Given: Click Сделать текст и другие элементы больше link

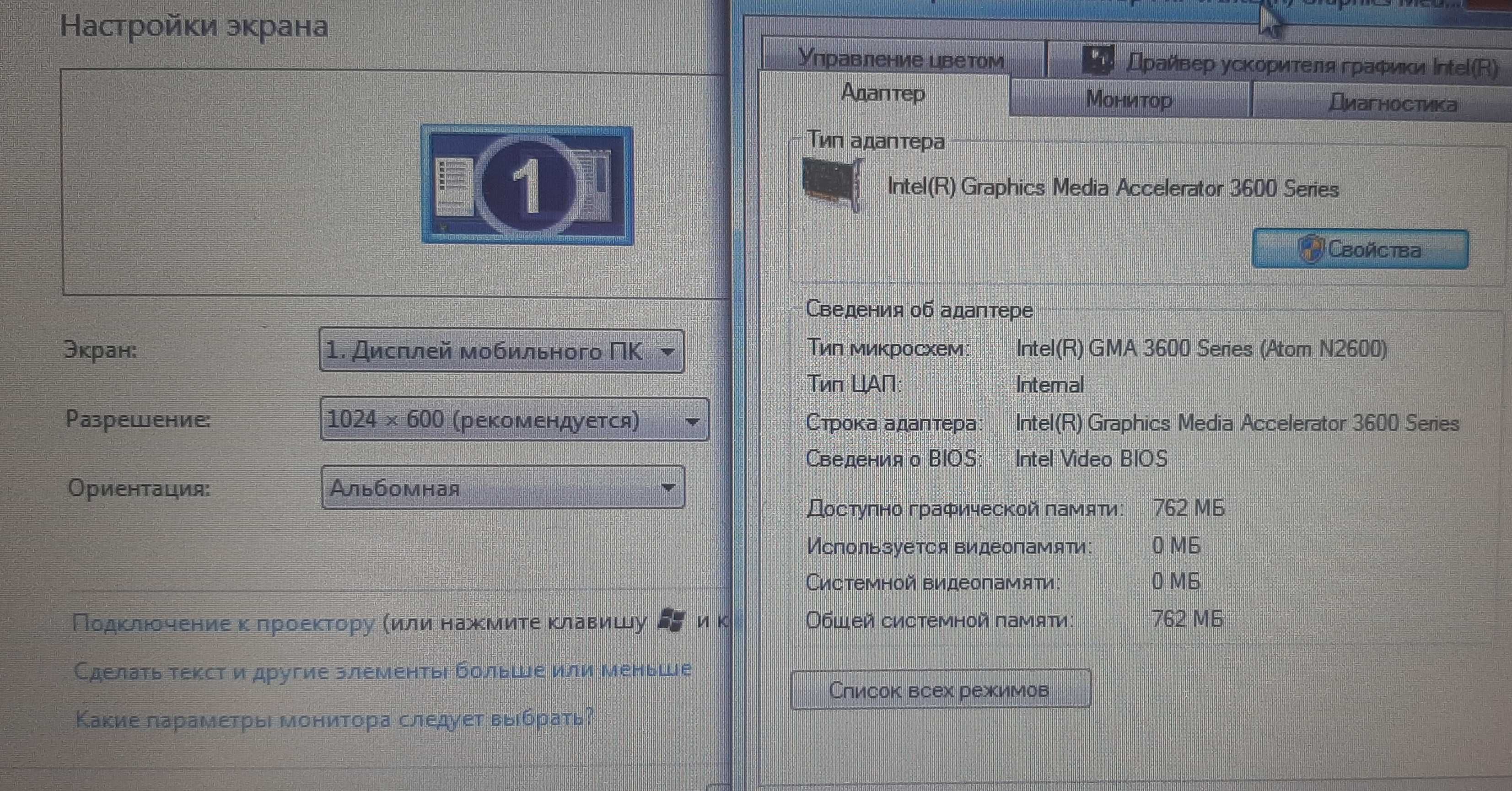Looking at the screenshot, I should click(x=382, y=670).
